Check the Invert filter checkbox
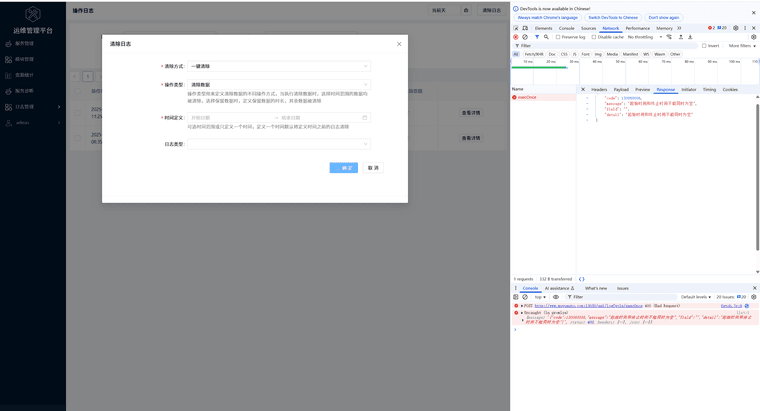 tap(704, 46)
